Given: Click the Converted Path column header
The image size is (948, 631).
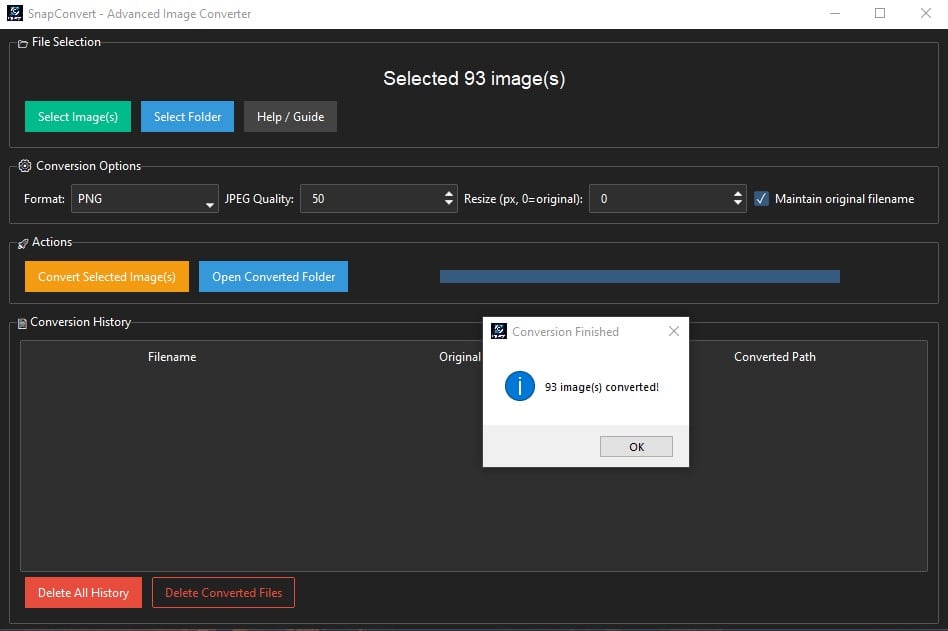Looking at the screenshot, I should (x=774, y=357).
